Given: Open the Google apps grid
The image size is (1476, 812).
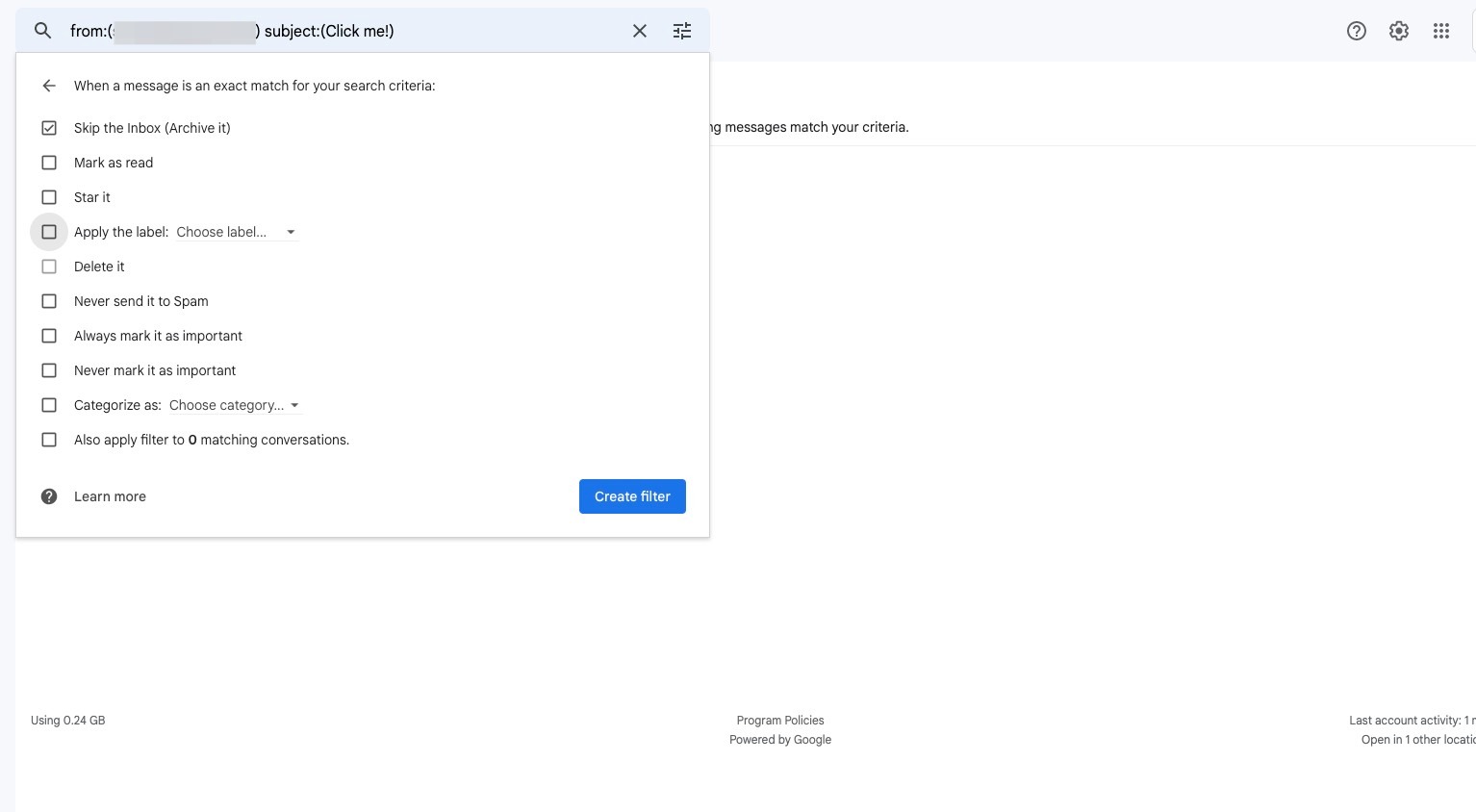Looking at the screenshot, I should tap(1441, 31).
